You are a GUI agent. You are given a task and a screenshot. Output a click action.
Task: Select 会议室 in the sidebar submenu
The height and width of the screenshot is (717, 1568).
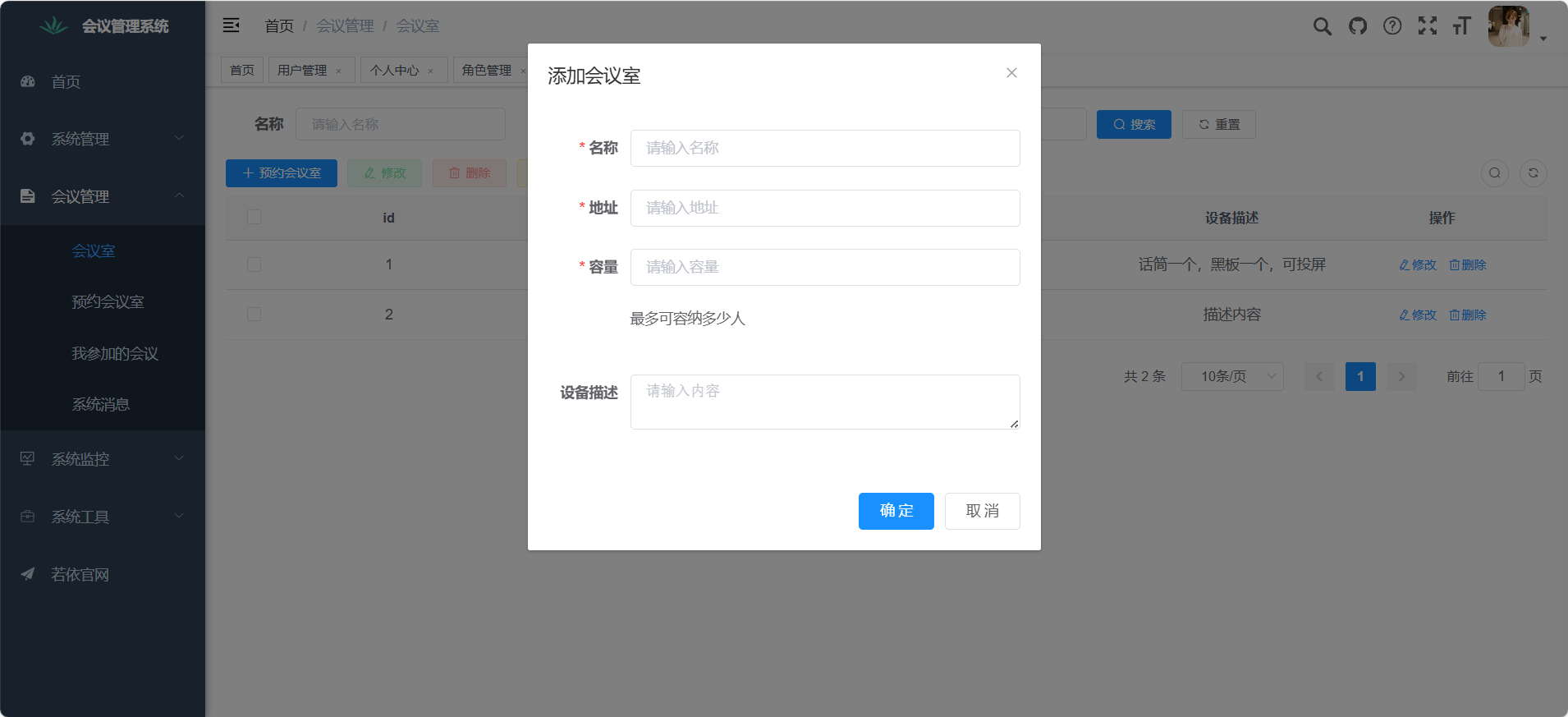(x=103, y=251)
